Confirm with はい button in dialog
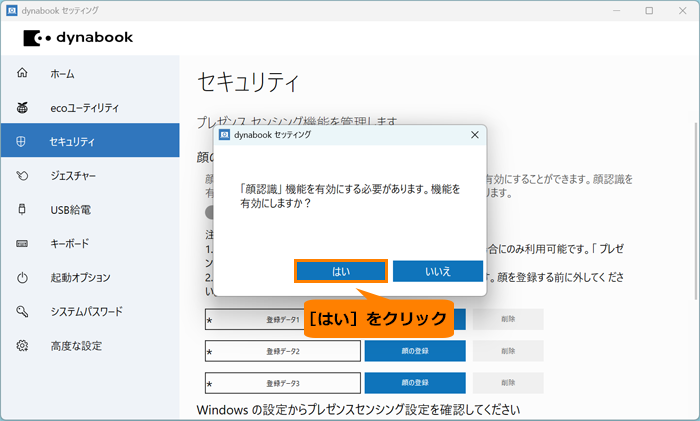 pos(341,271)
